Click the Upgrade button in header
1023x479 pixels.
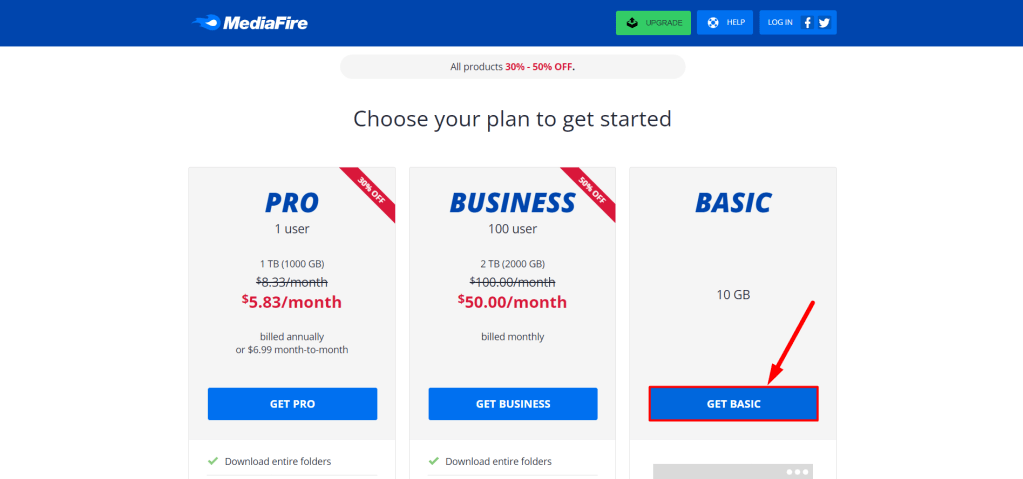pos(653,22)
